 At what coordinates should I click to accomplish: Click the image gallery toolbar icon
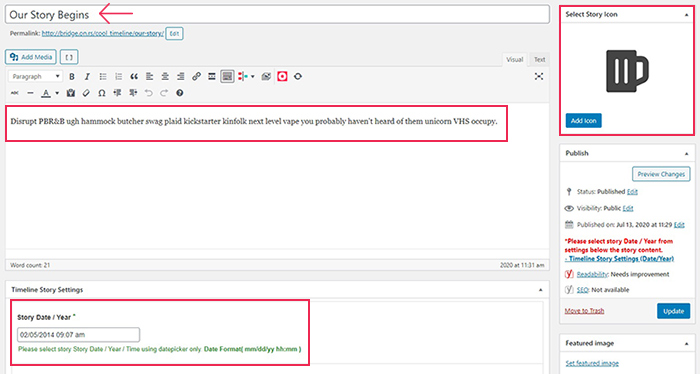coord(267,77)
